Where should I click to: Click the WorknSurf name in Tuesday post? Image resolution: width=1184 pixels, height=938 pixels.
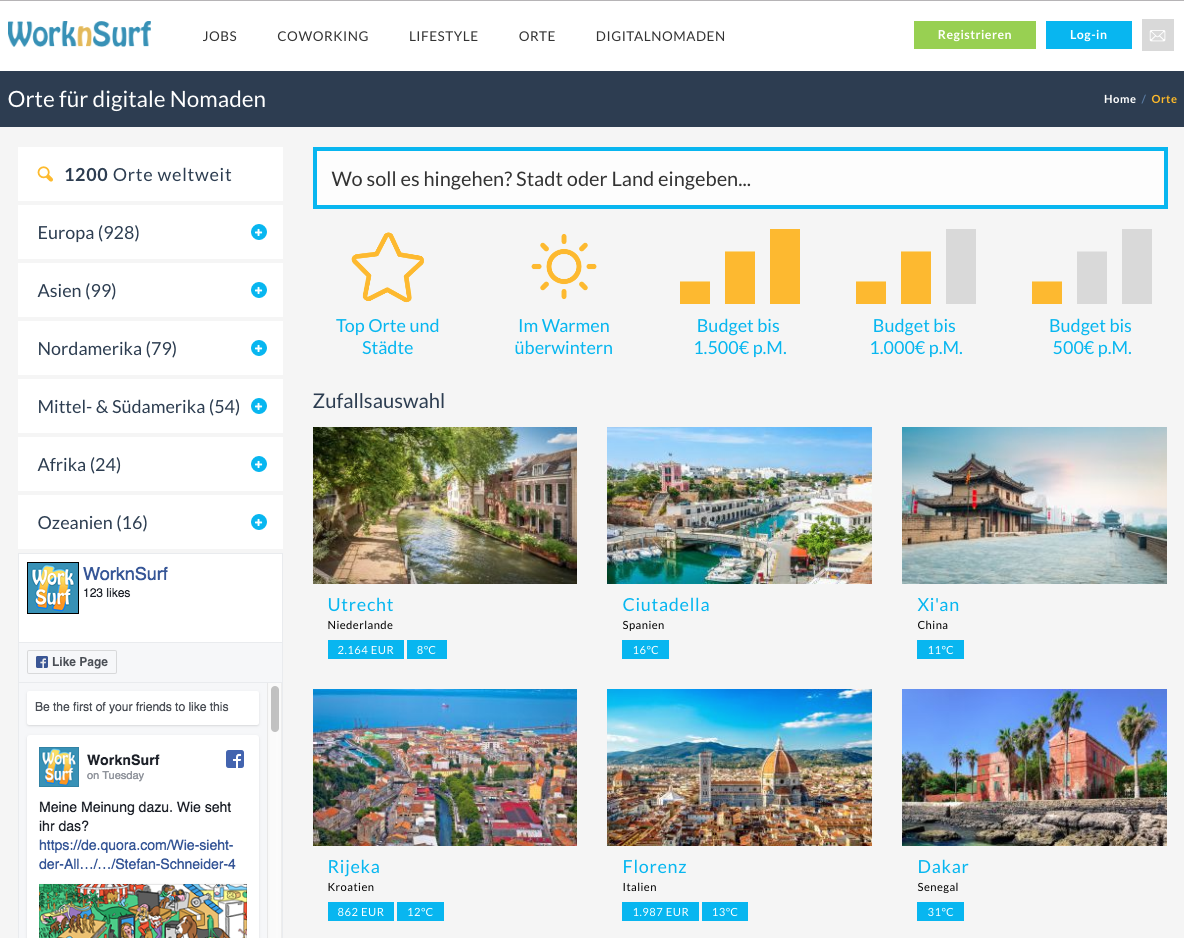click(x=123, y=760)
